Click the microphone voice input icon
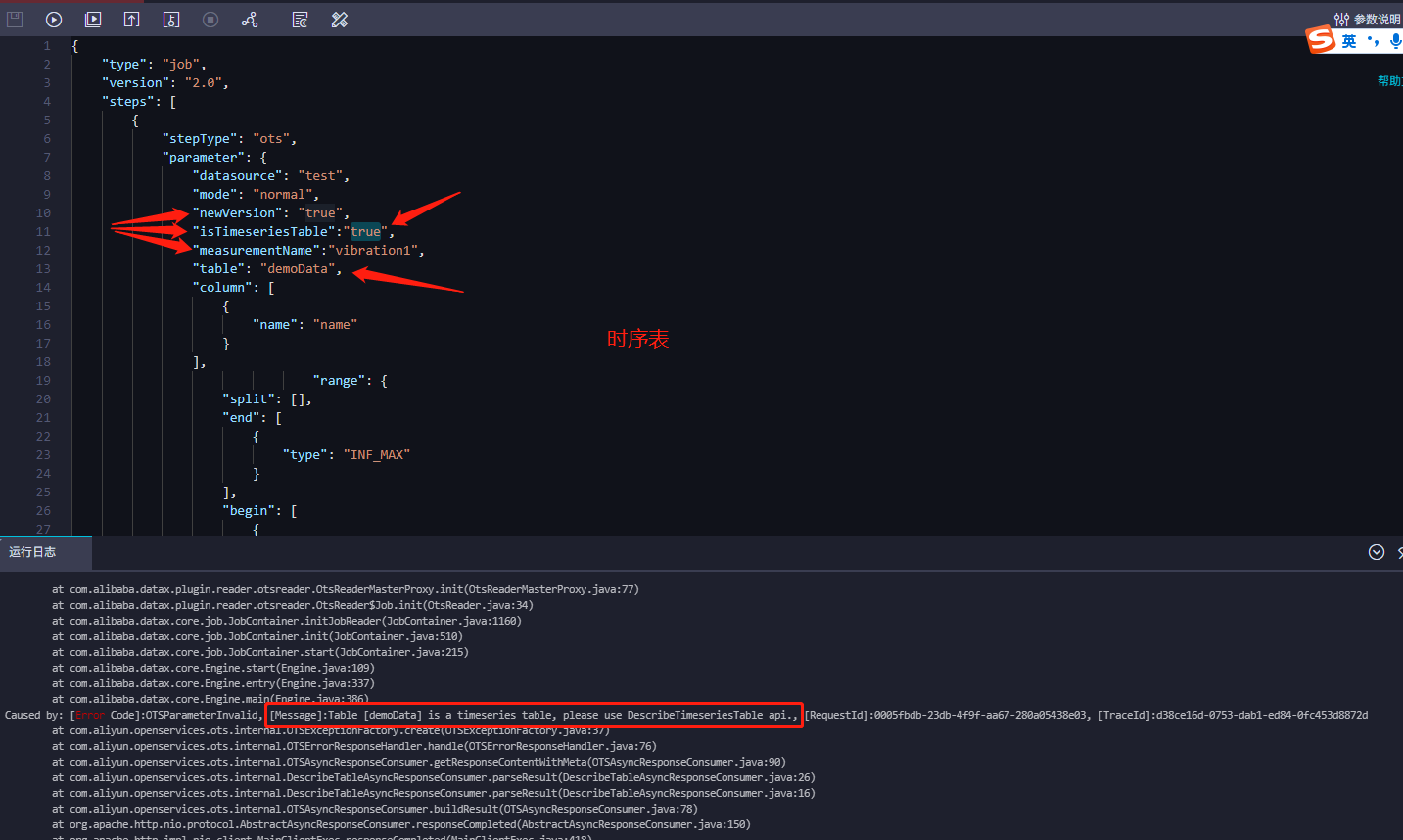Screen dimensions: 1403x840 1395,41
